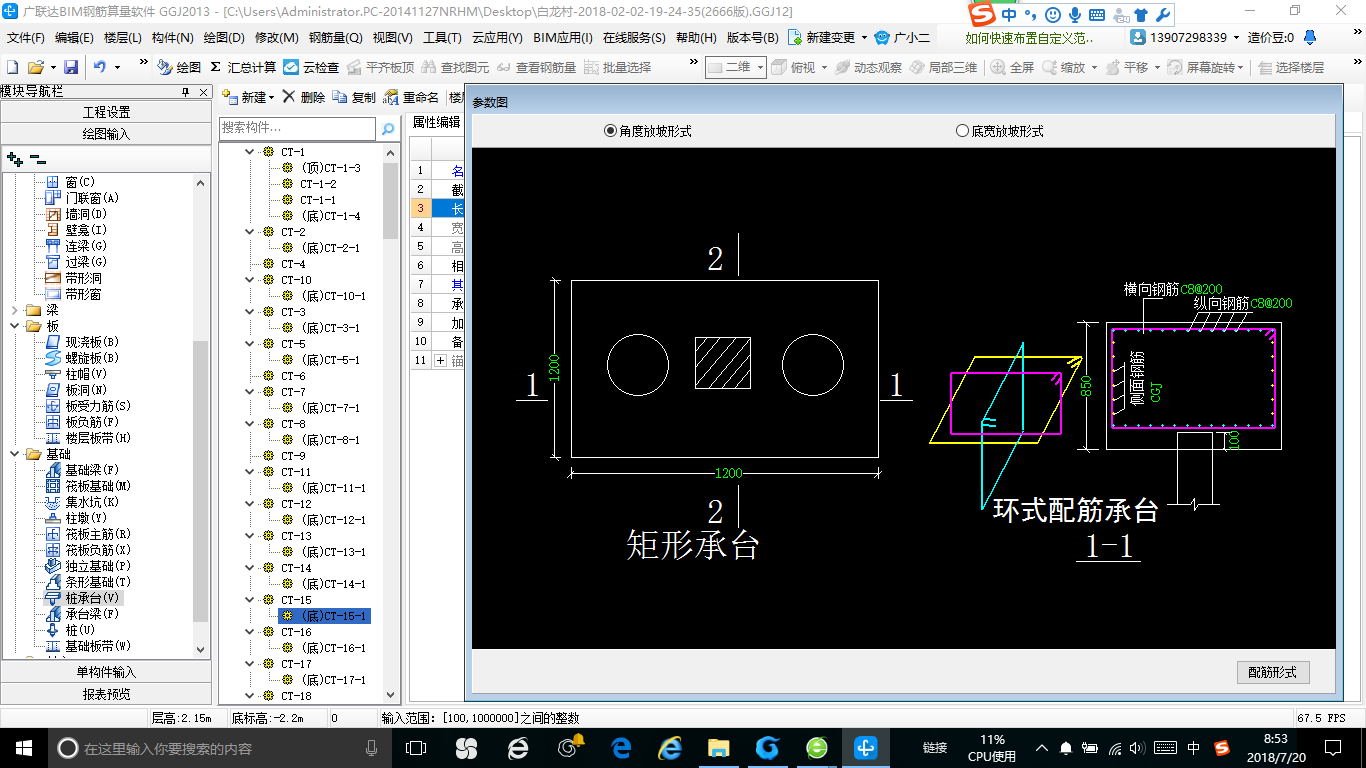Image resolution: width=1366 pixels, height=768 pixels.
Task: Click 平齐板顶 toolbar item
Action: 380,67
